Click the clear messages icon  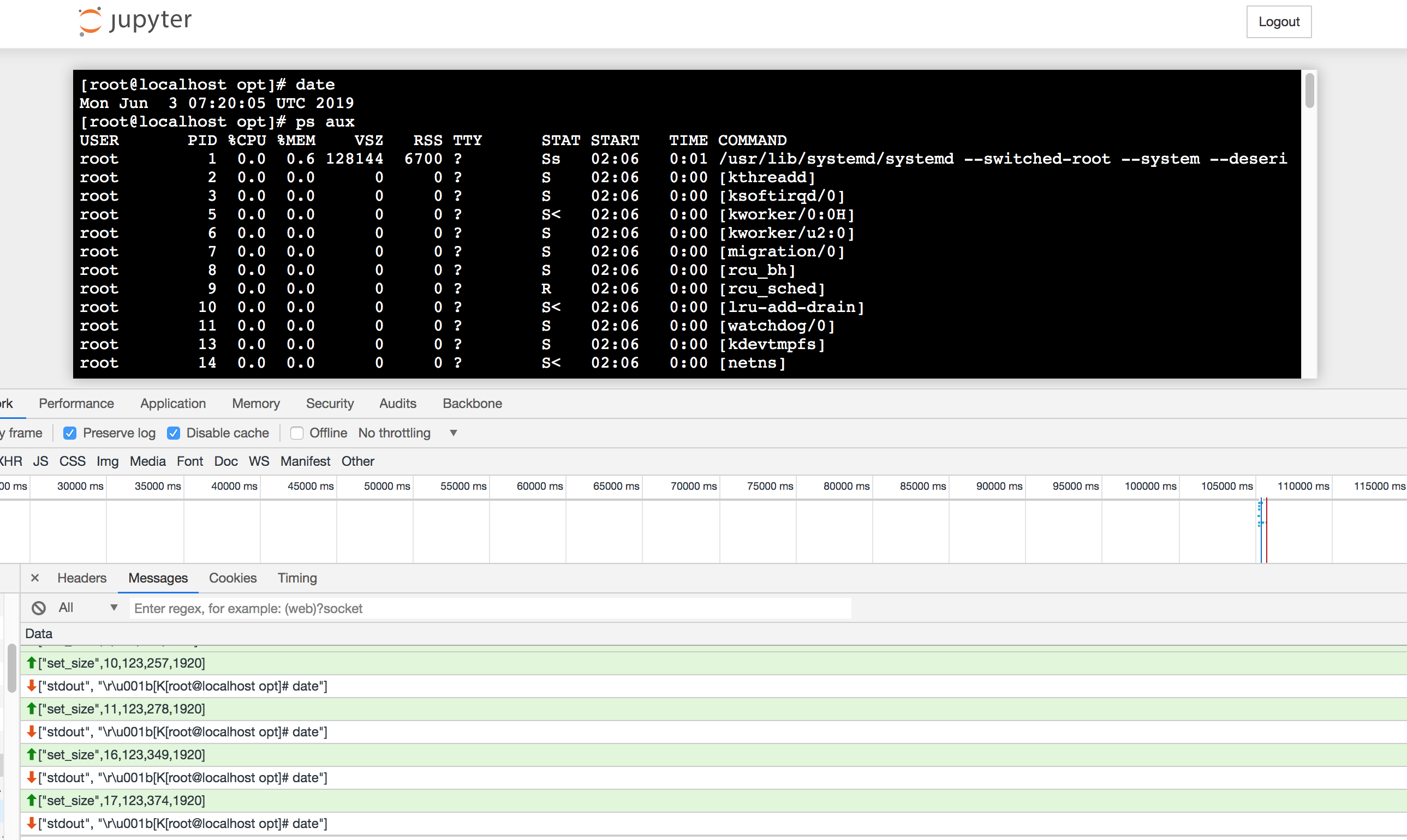[x=37, y=608]
